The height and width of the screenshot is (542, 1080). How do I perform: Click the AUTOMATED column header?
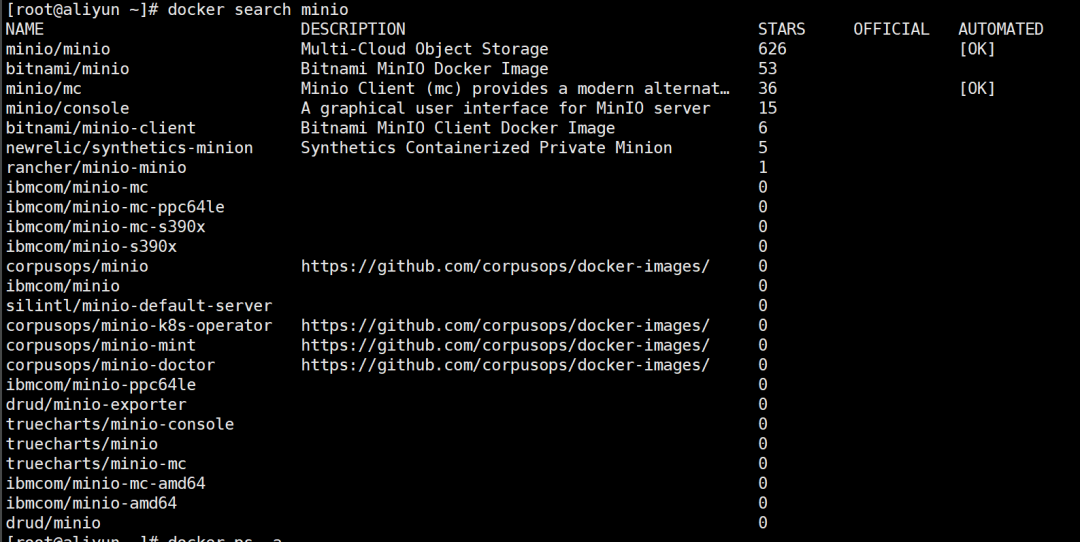point(1000,29)
